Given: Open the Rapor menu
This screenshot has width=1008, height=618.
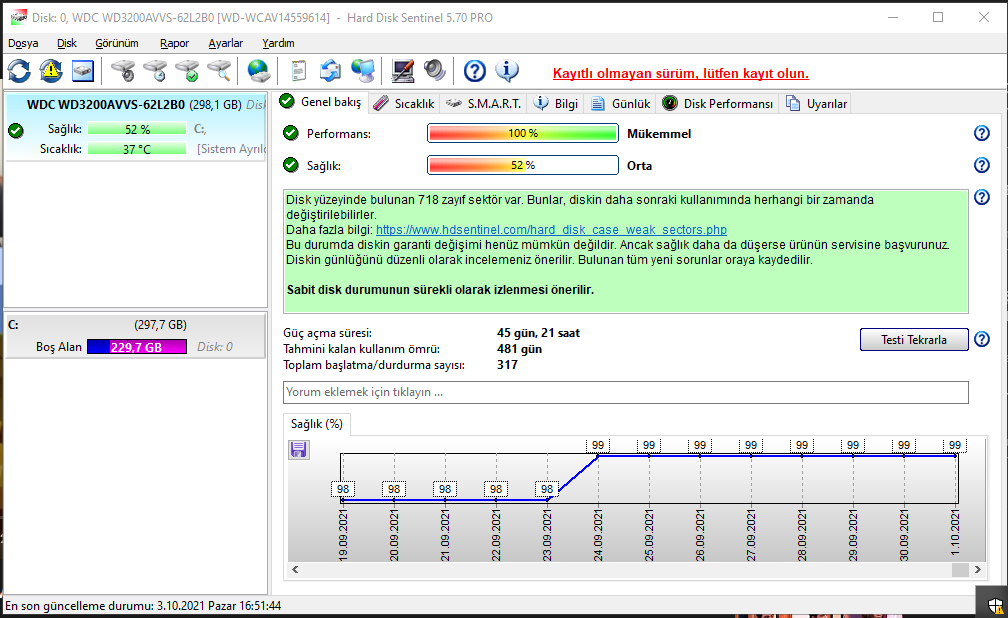Looking at the screenshot, I should tap(174, 43).
